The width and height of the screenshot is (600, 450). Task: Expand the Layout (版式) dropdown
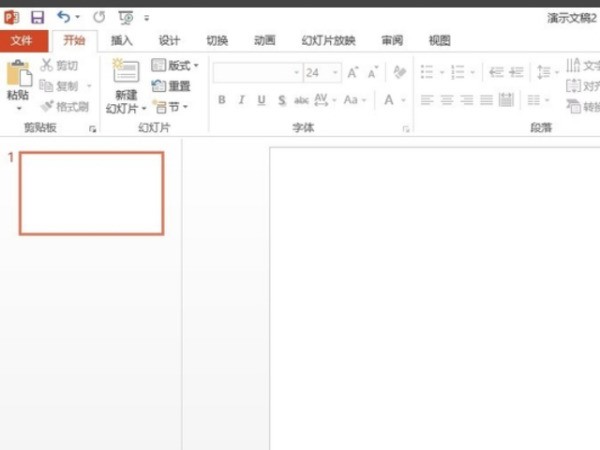coord(175,65)
